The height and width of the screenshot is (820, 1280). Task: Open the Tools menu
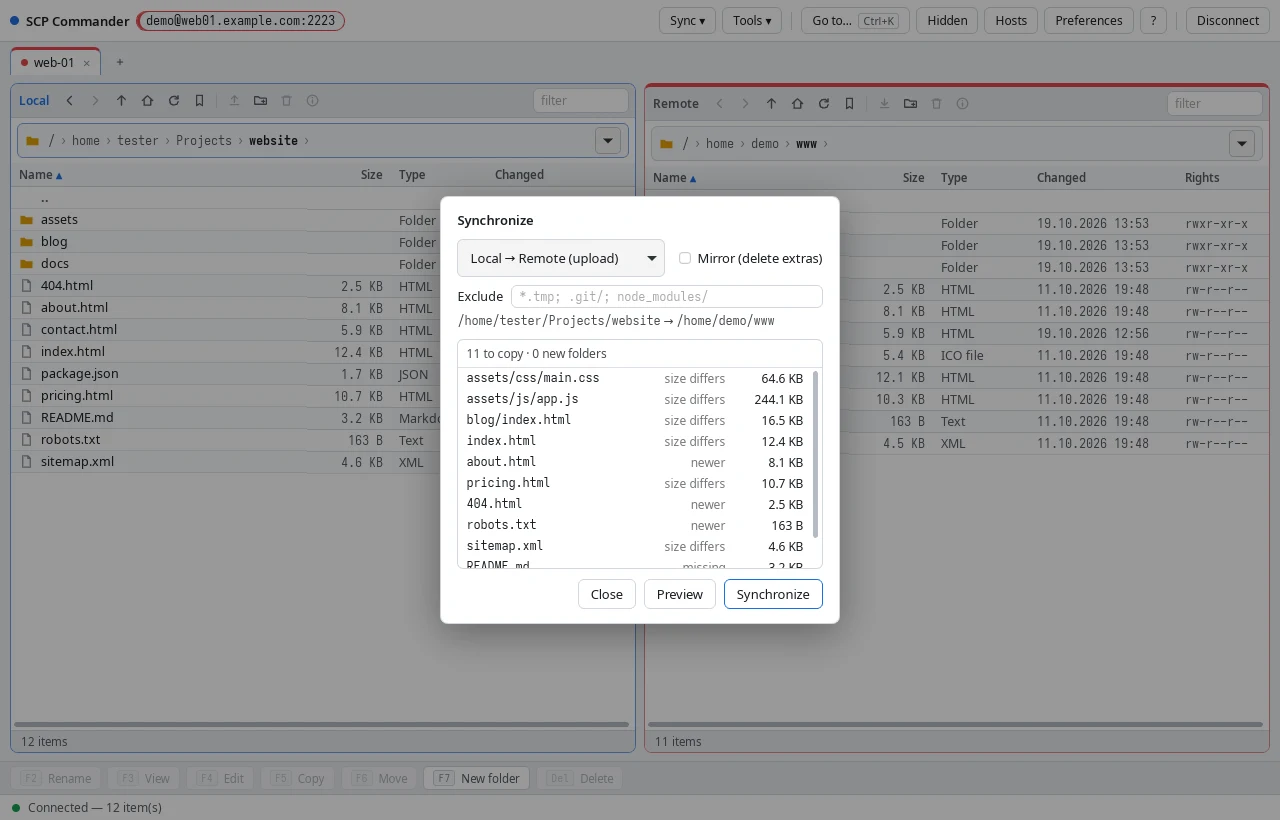click(x=752, y=20)
